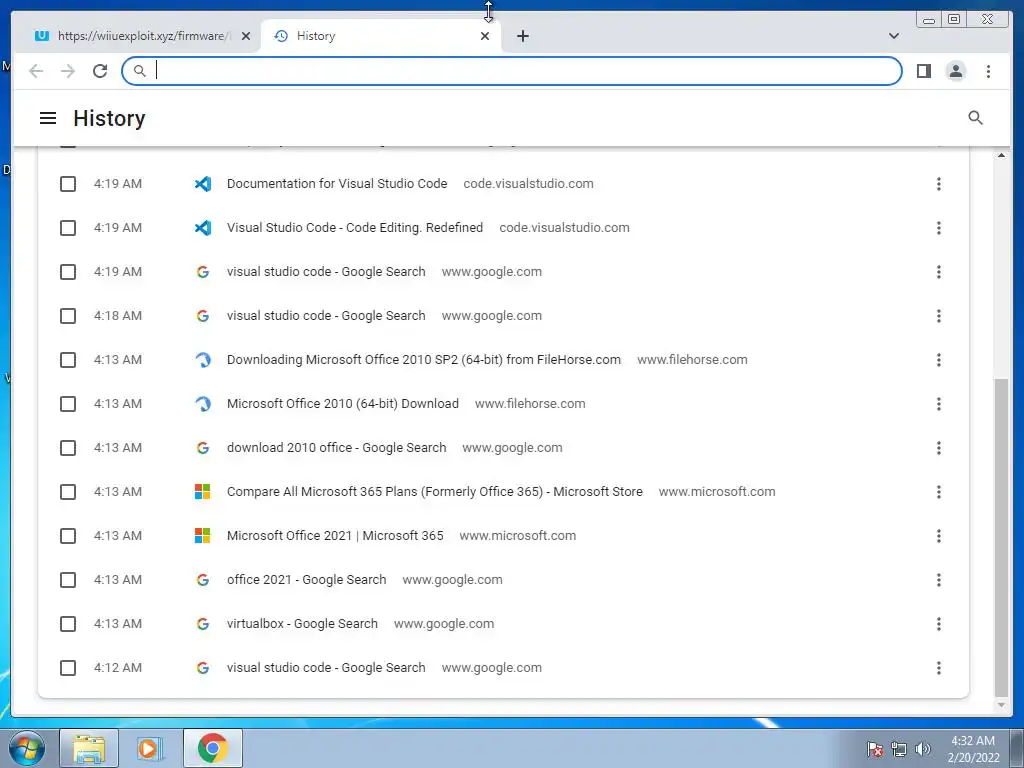1024x768 pixels.
Task: Open more actions for virtualbox Google Search
Action: 938,624
